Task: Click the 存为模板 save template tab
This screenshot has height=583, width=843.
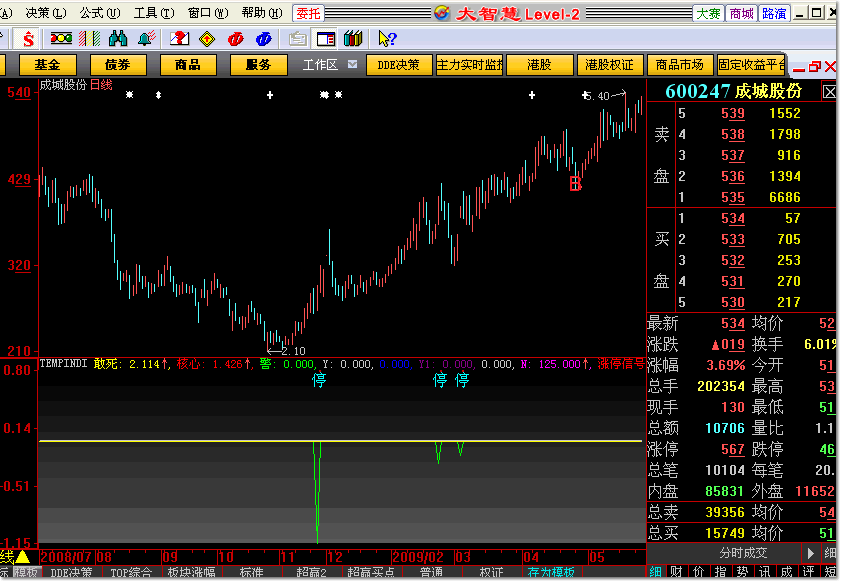Action: 551,572
